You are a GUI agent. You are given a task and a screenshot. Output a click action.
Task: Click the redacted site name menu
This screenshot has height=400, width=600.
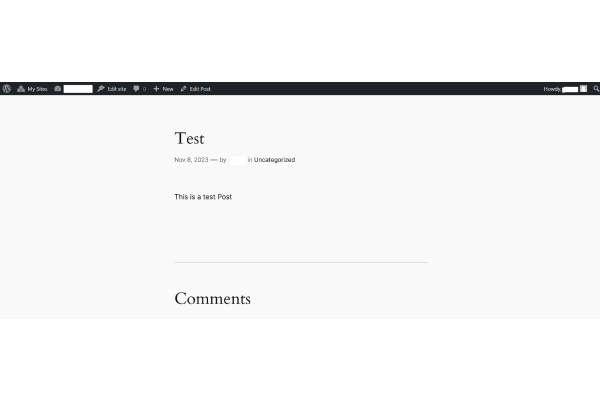pos(78,89)
